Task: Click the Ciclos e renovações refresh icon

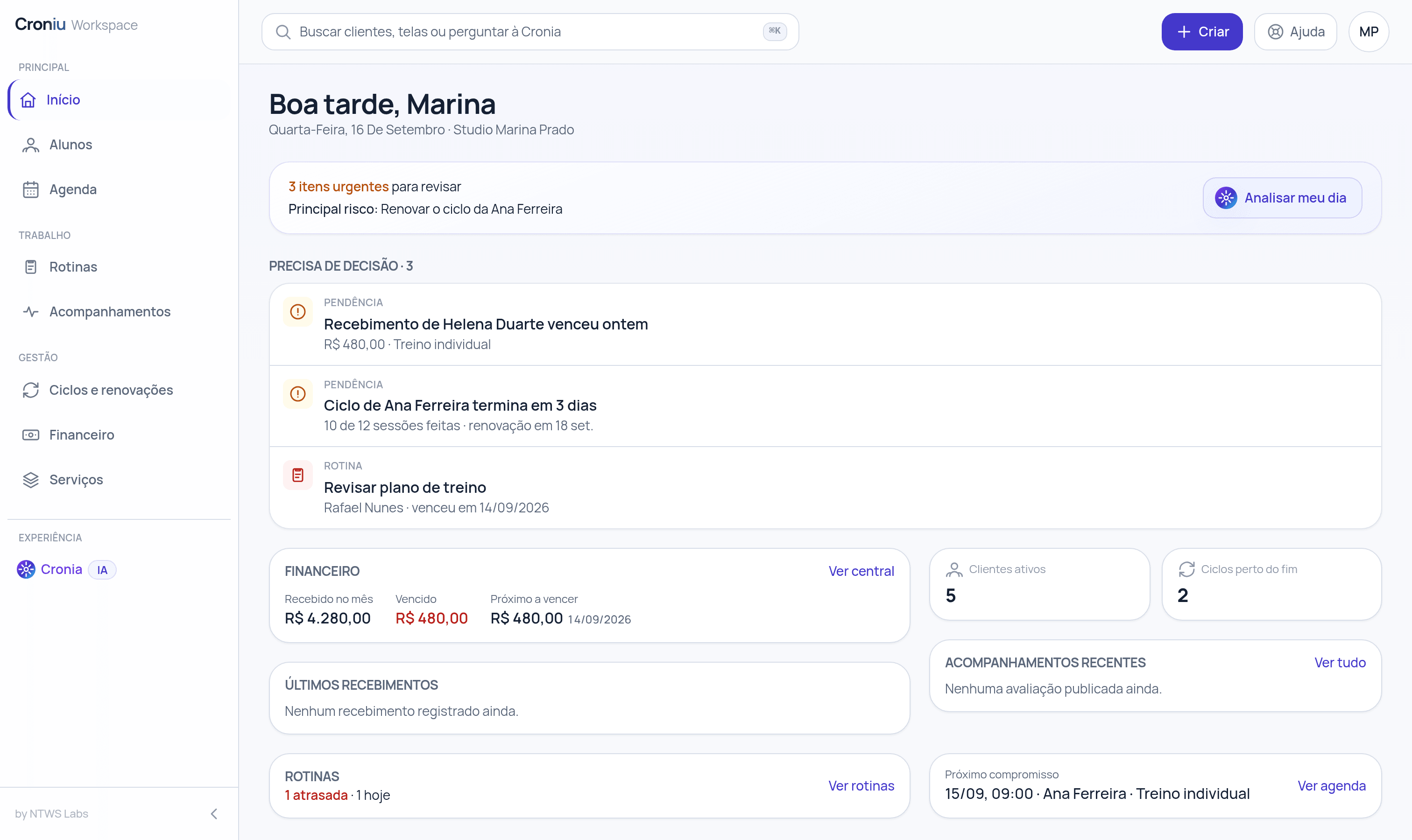Action: (x=31, y=390)
